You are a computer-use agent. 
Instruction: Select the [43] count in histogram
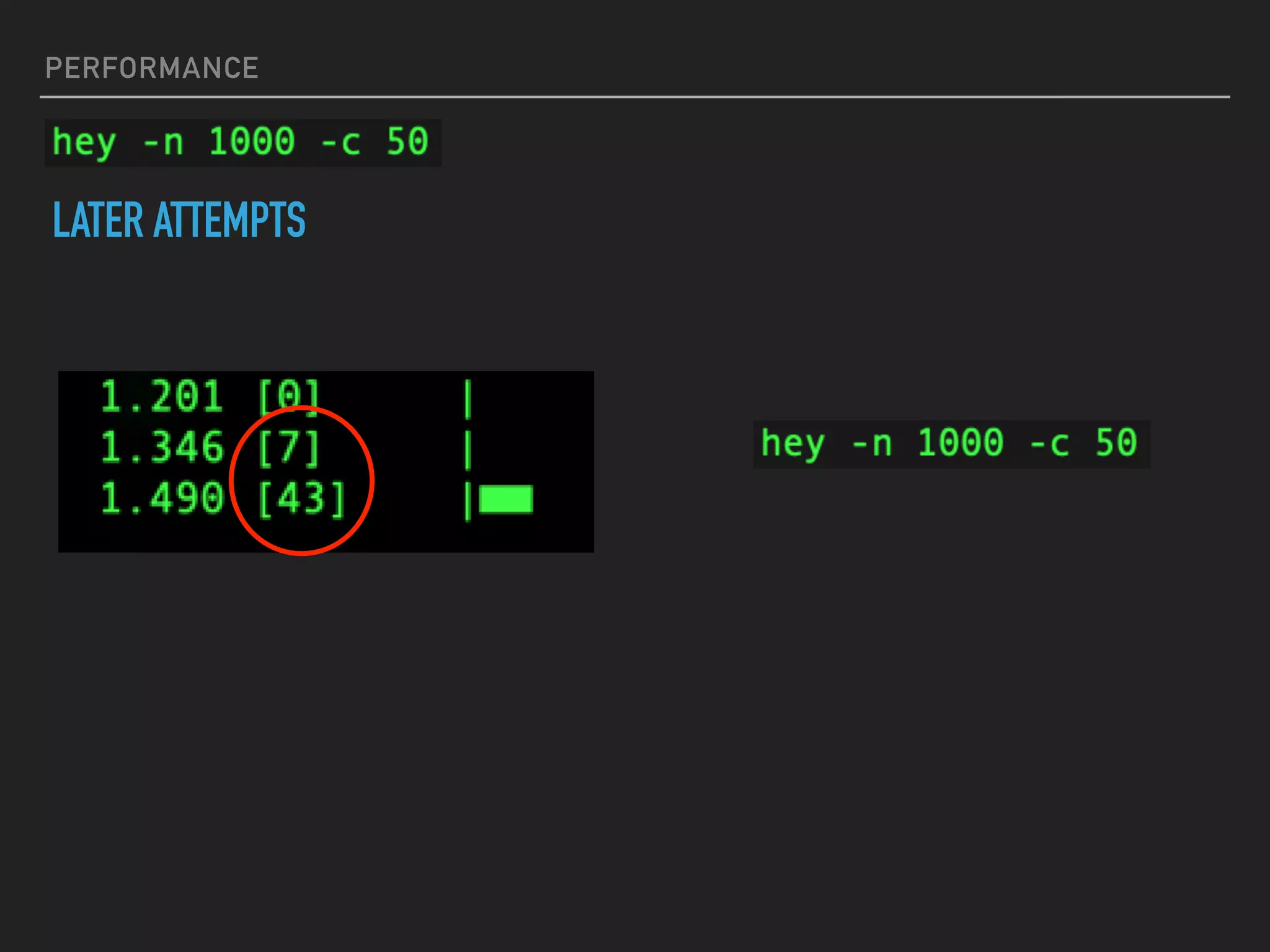301,499
